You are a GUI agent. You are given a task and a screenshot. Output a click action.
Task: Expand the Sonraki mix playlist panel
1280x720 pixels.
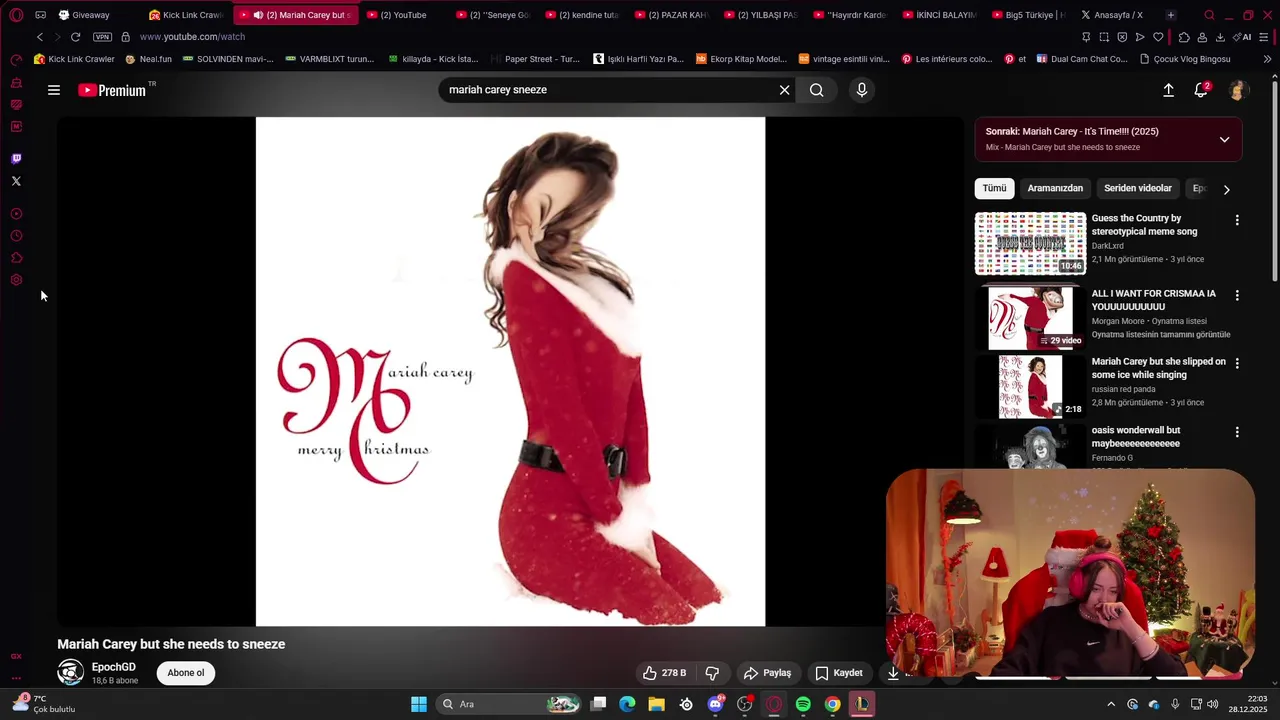pyautogui.click(x=1224, y=139)
